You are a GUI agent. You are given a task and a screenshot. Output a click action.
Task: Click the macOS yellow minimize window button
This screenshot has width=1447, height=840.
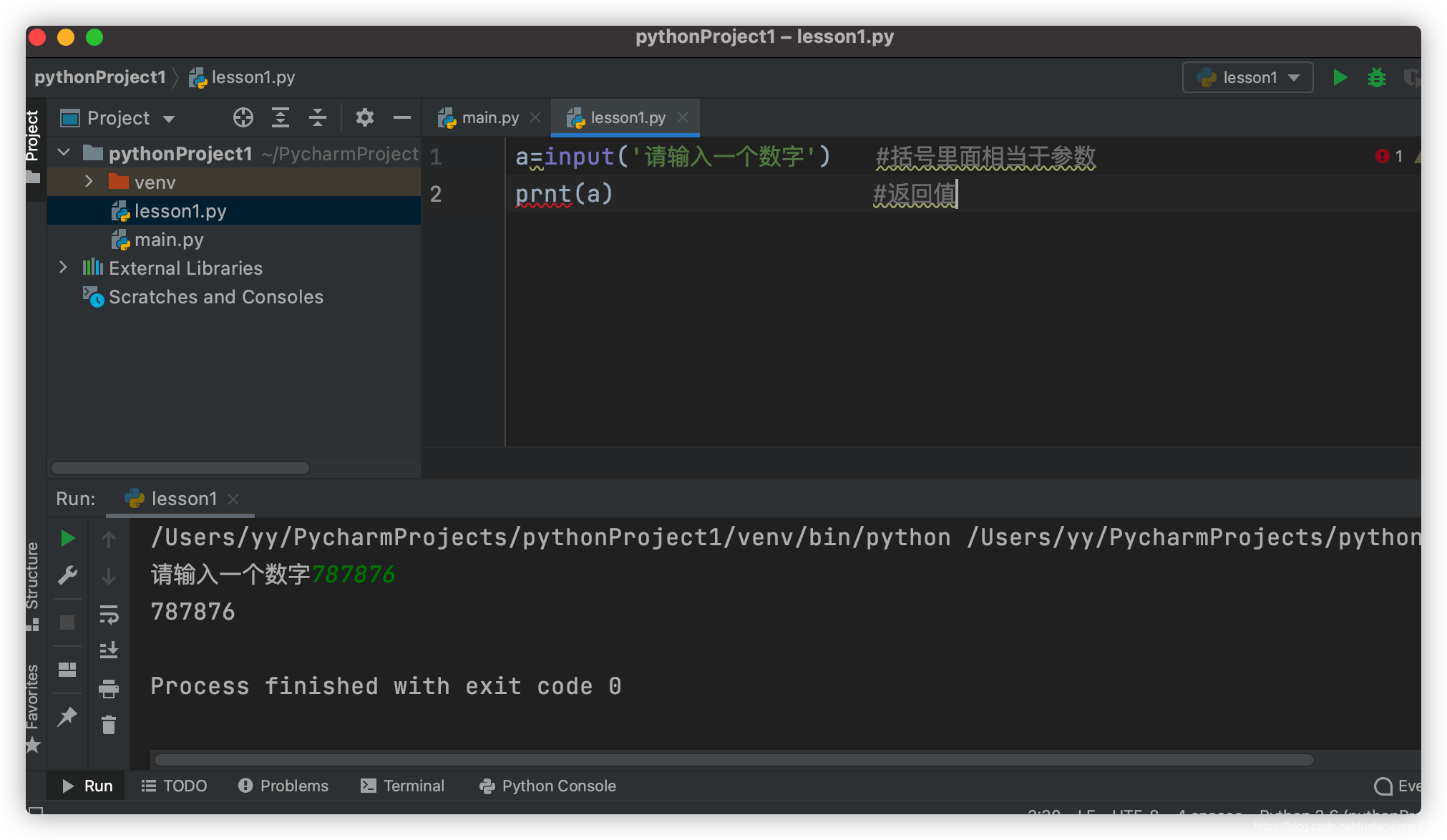[x=66, y=37]
